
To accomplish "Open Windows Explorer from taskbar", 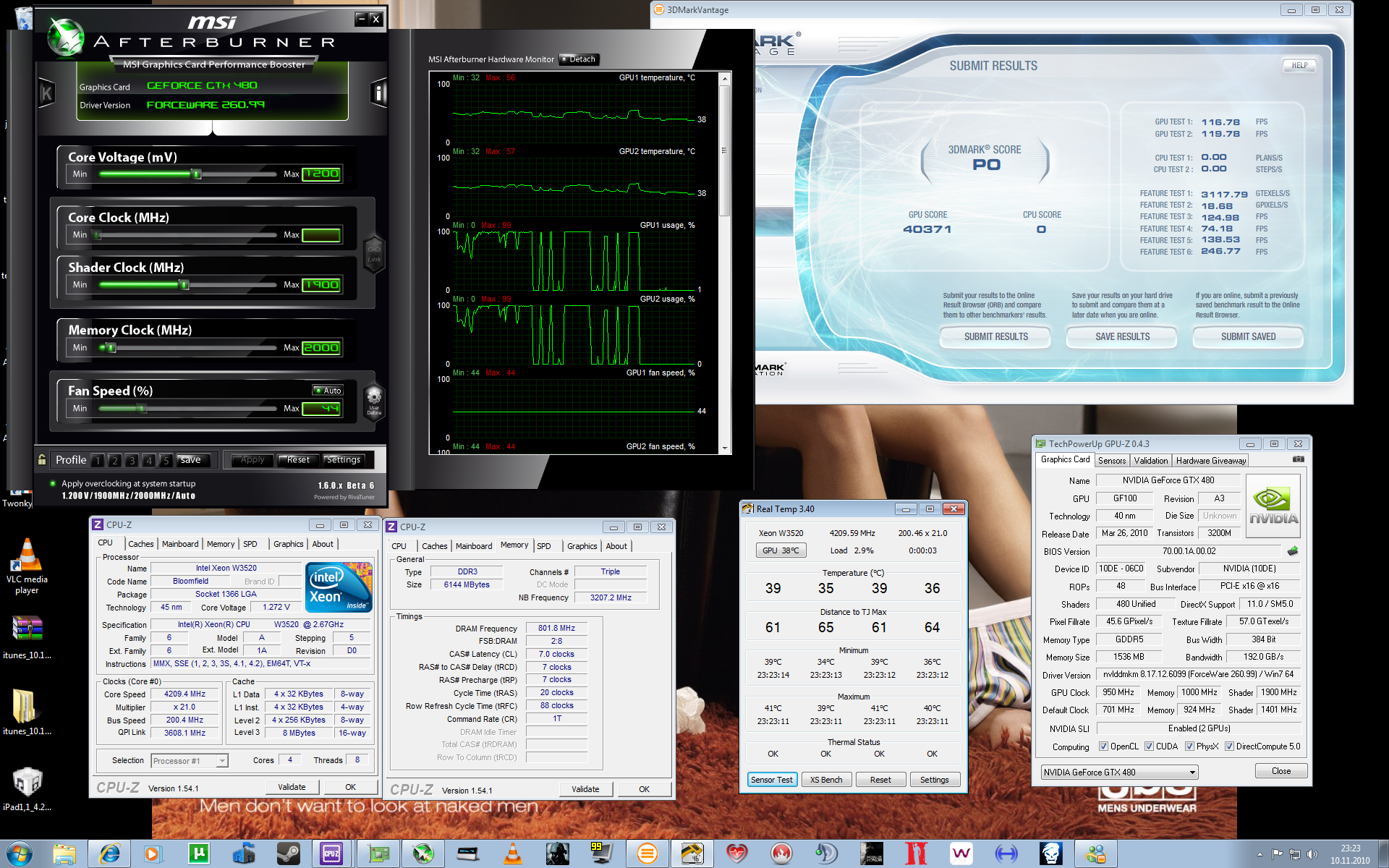I will point(64,854).
